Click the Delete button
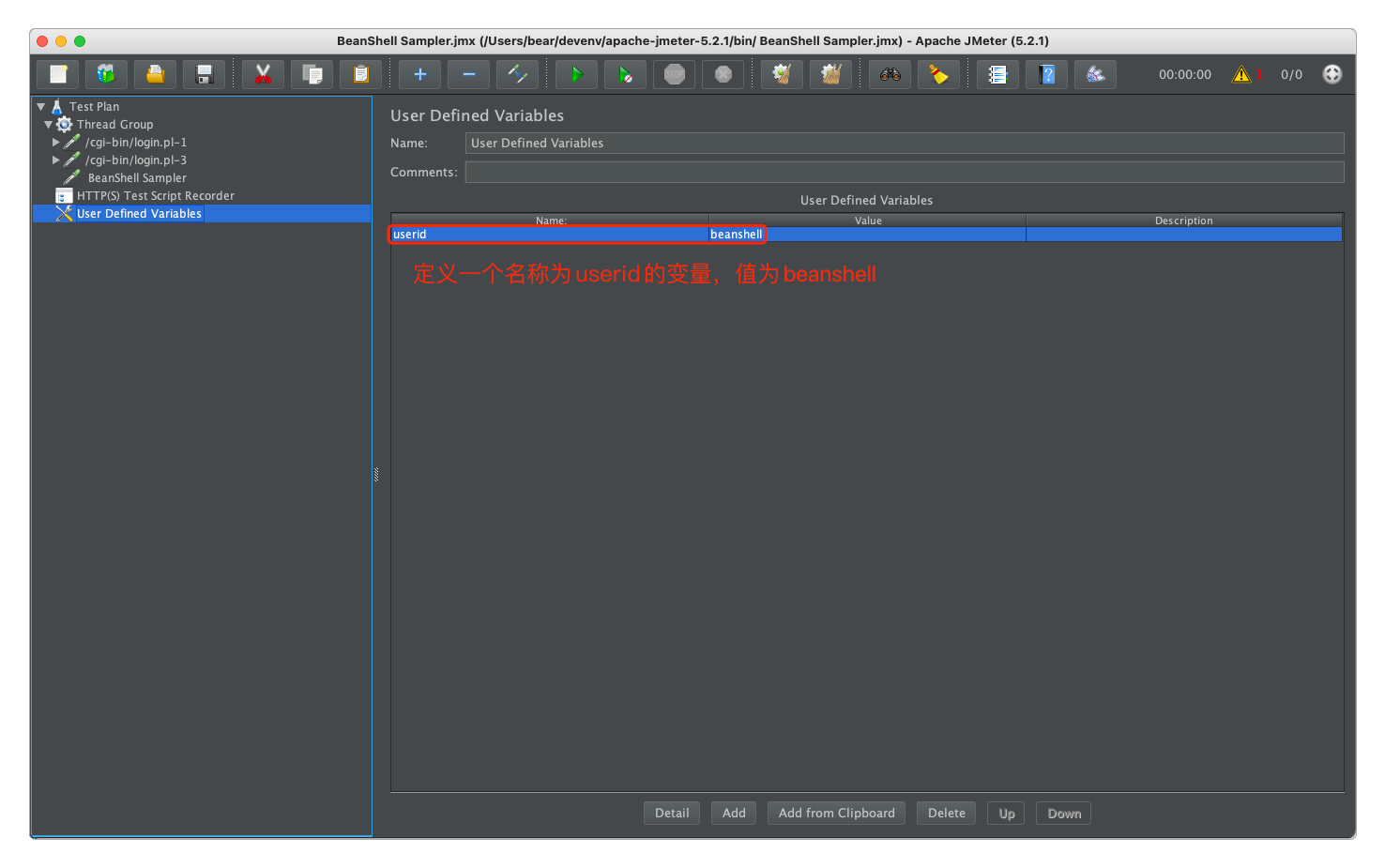This screenshot has height=868, width=1385. 946,814
